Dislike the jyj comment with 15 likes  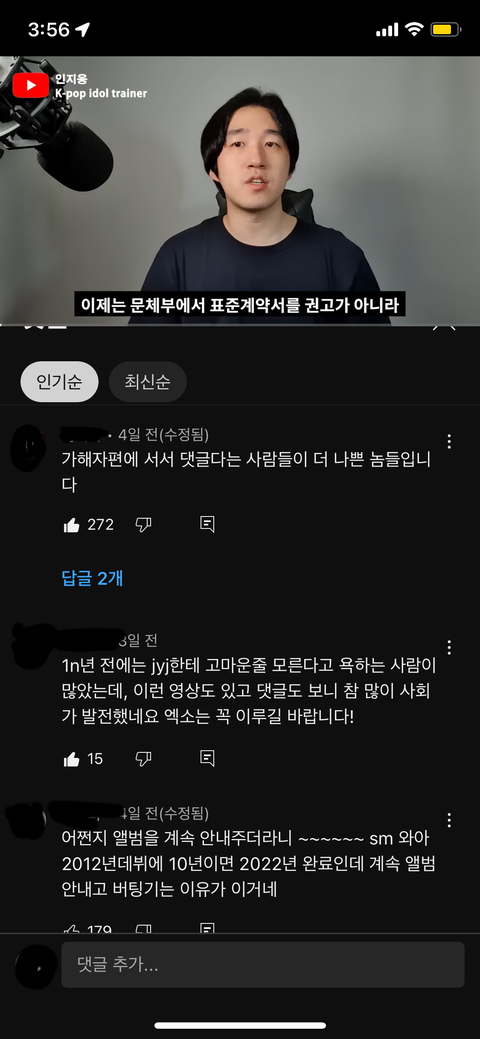click(143, 759)
